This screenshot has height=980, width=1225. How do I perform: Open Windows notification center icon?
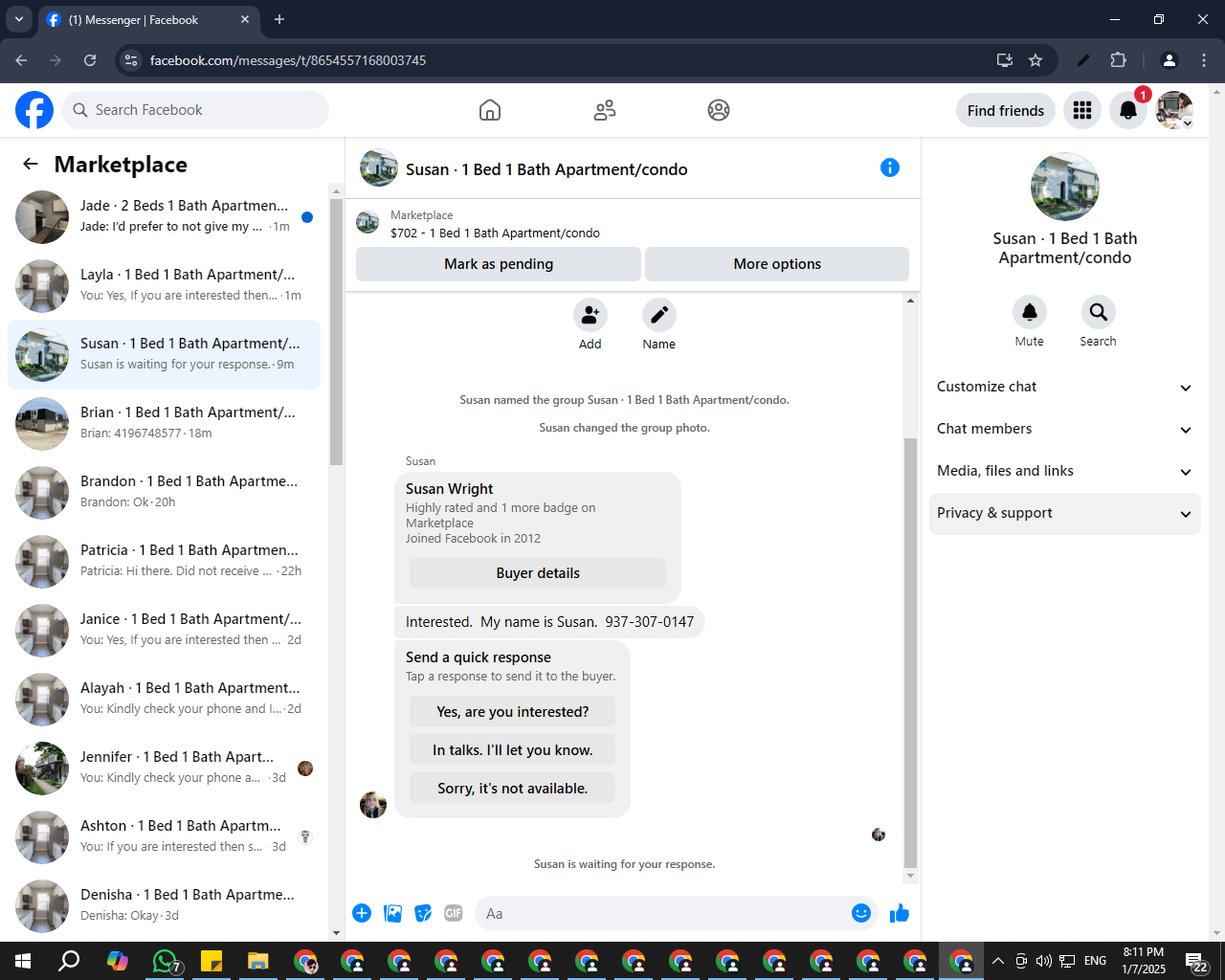tap(1197, 962)
